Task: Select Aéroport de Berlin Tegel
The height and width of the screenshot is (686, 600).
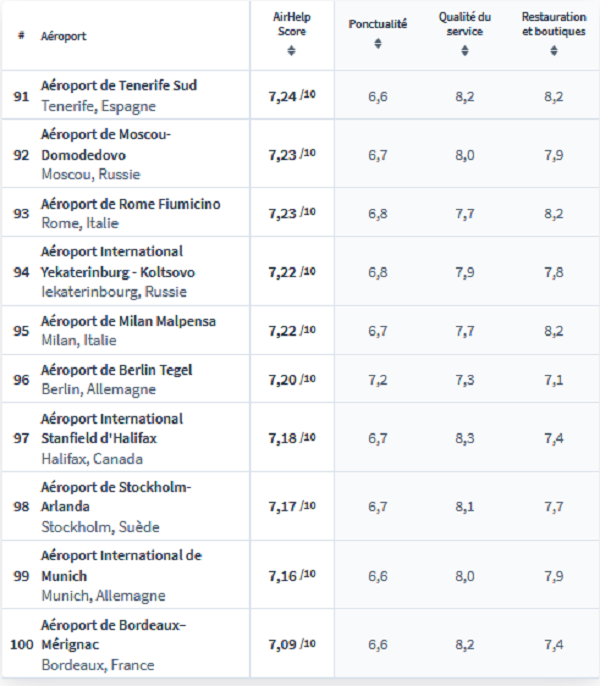Action: tap(116, 370)
